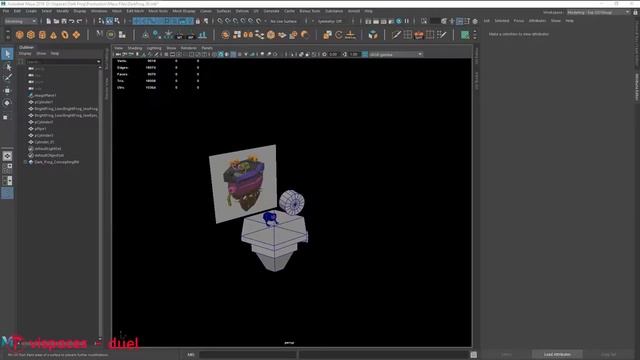Toggle Snap to grids magnet icon
The height and width of the screenshot is (360, 640).
220,21
